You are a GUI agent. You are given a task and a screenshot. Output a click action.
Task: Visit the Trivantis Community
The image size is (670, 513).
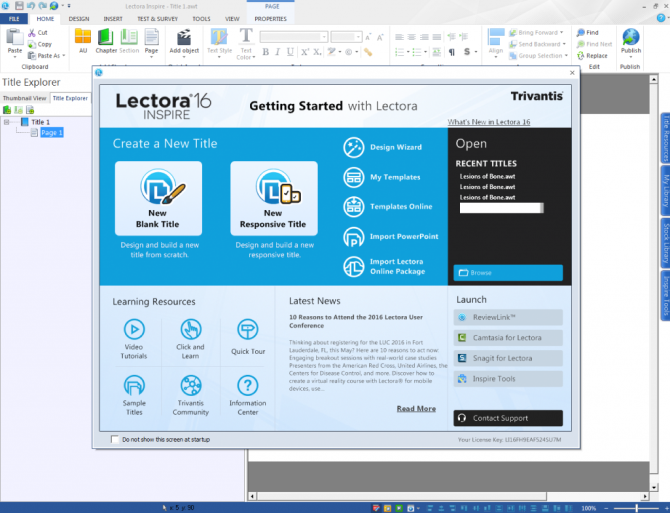click(x=191, y=395)
